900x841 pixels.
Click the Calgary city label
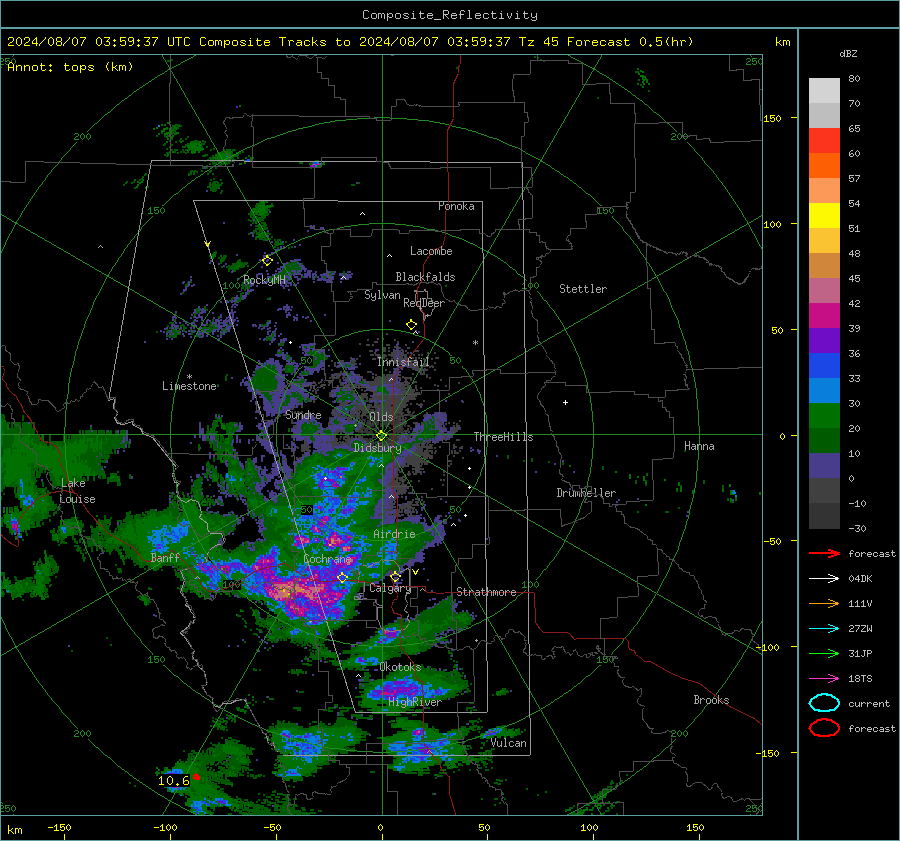tap(390, 588)
